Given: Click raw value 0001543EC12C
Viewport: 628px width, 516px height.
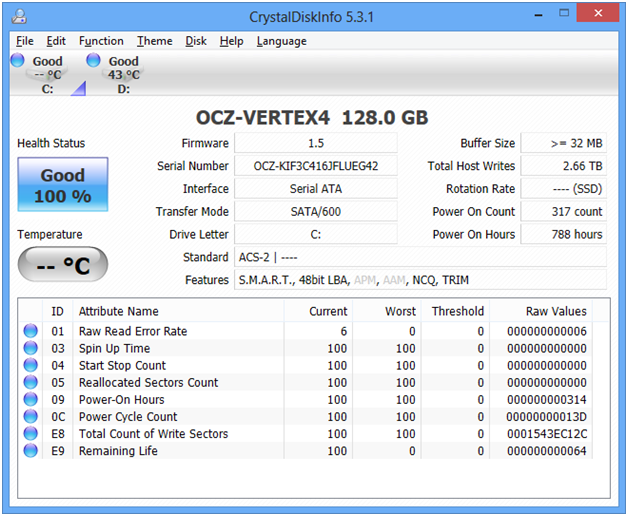Looking at the screenshot, I should click(x=547, y=434).
